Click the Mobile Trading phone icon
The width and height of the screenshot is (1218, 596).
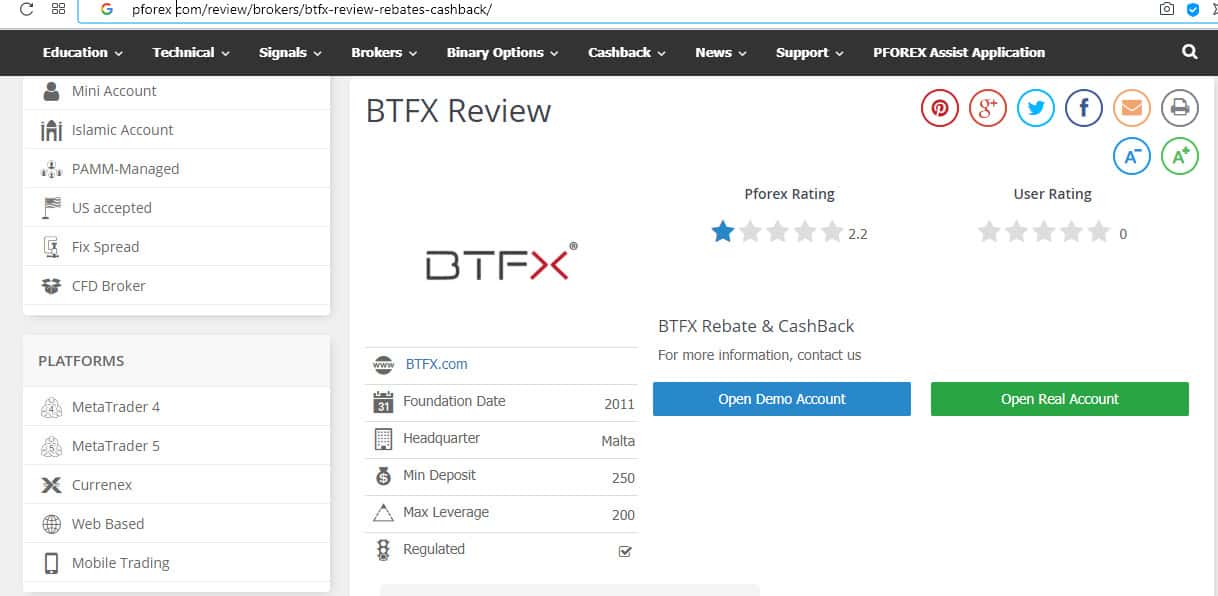point(51,563)
